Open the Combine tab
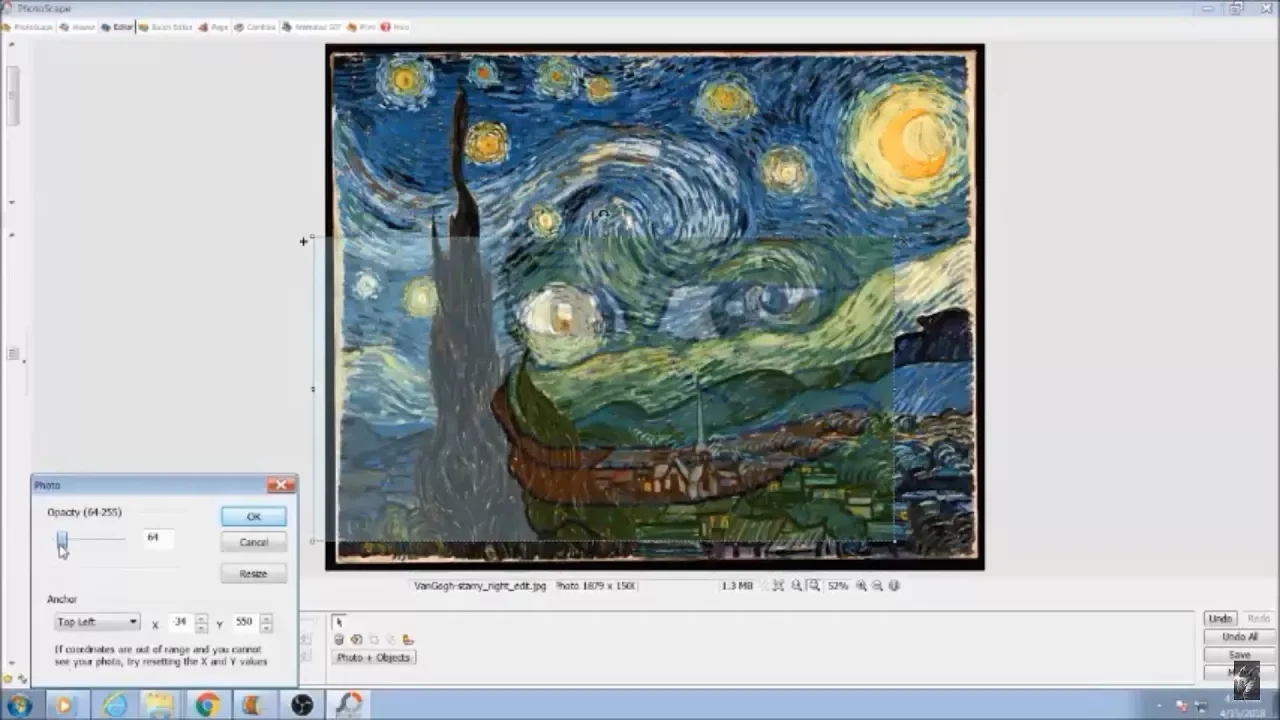The height and width of the screenshot is (720, 1280). click(x=255, y=27)
